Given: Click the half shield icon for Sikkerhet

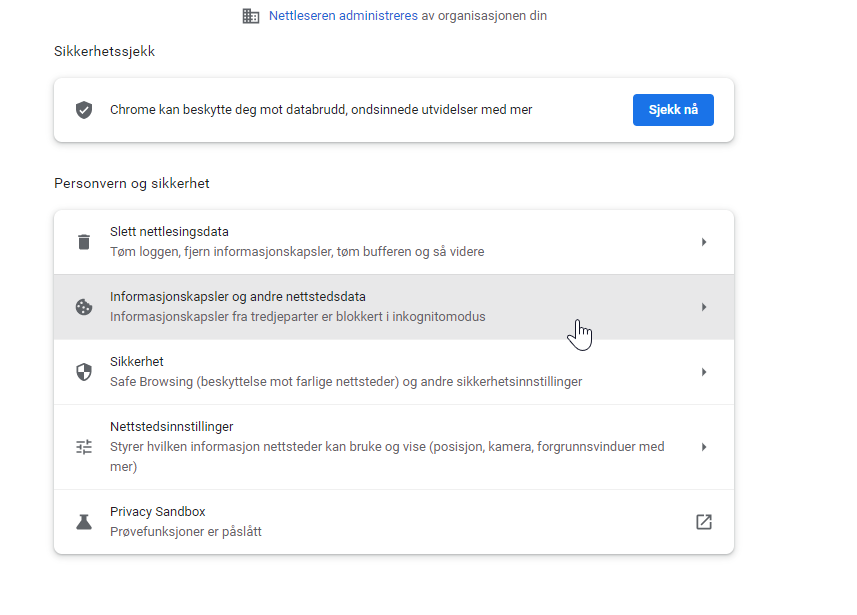Looking at the screenshot, I should pyautogui.click(x=84, y=372).
